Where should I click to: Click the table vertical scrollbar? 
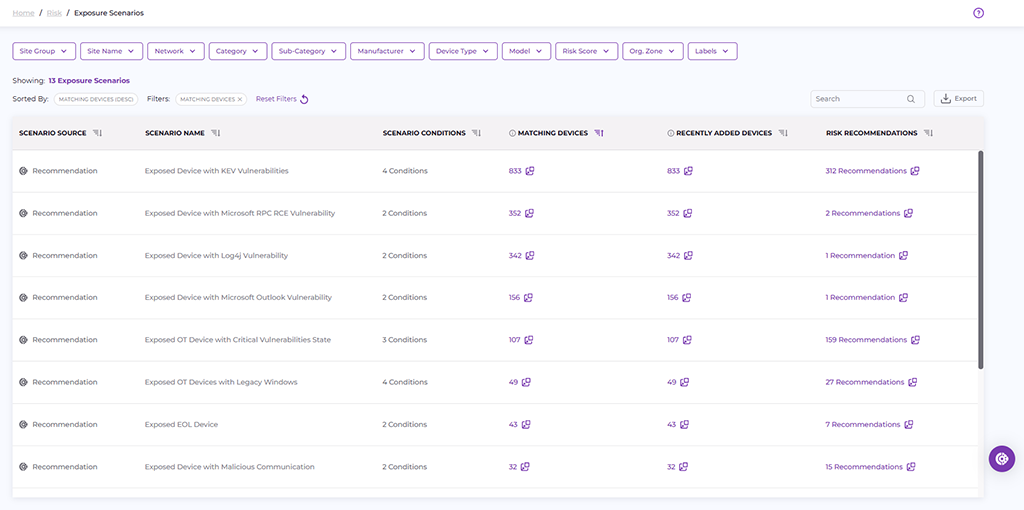pyautogui.click(x=980, y=260)
